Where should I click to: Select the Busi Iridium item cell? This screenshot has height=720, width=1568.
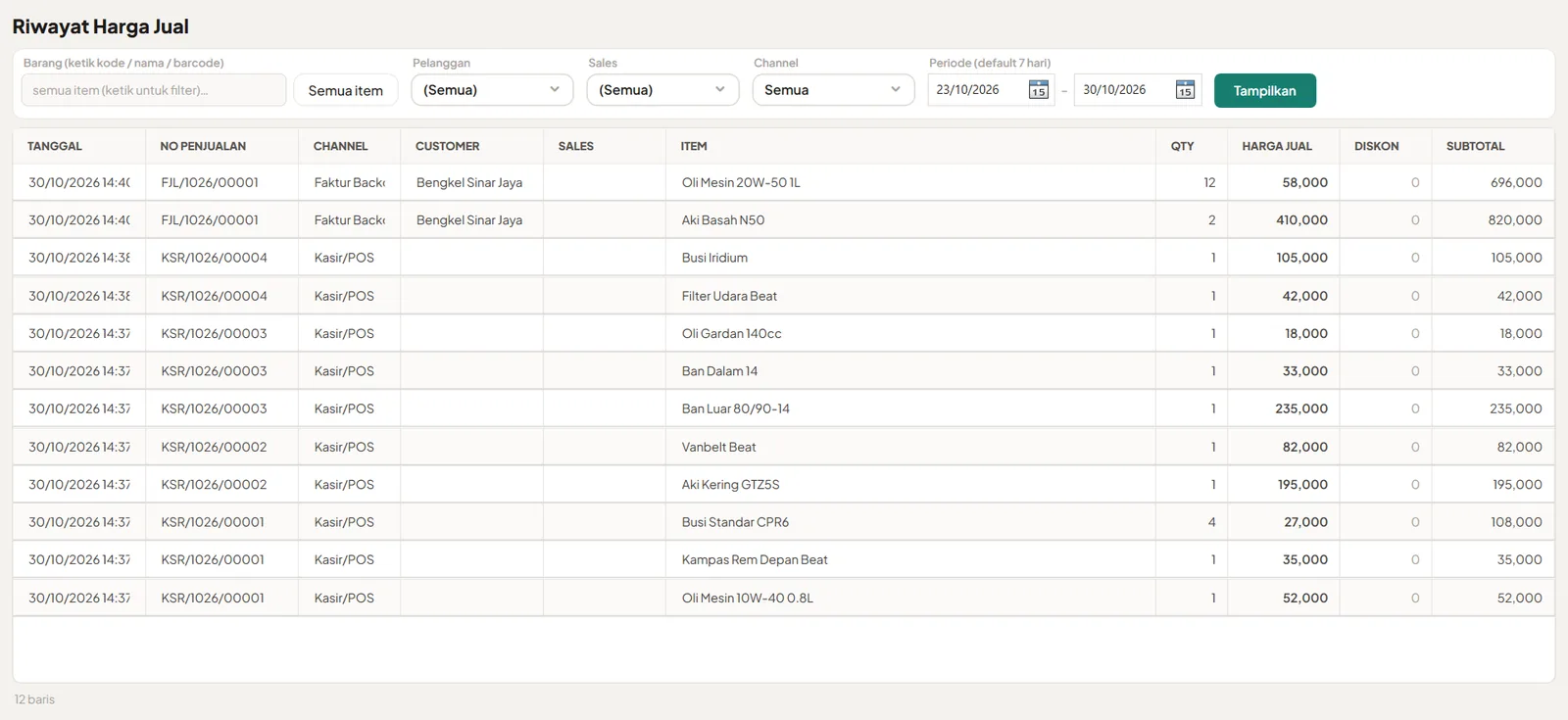click(910, 258)
